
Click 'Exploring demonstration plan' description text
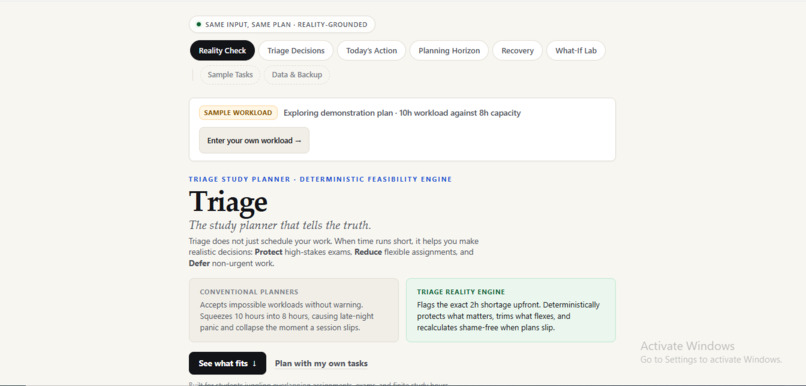[401, 113]
